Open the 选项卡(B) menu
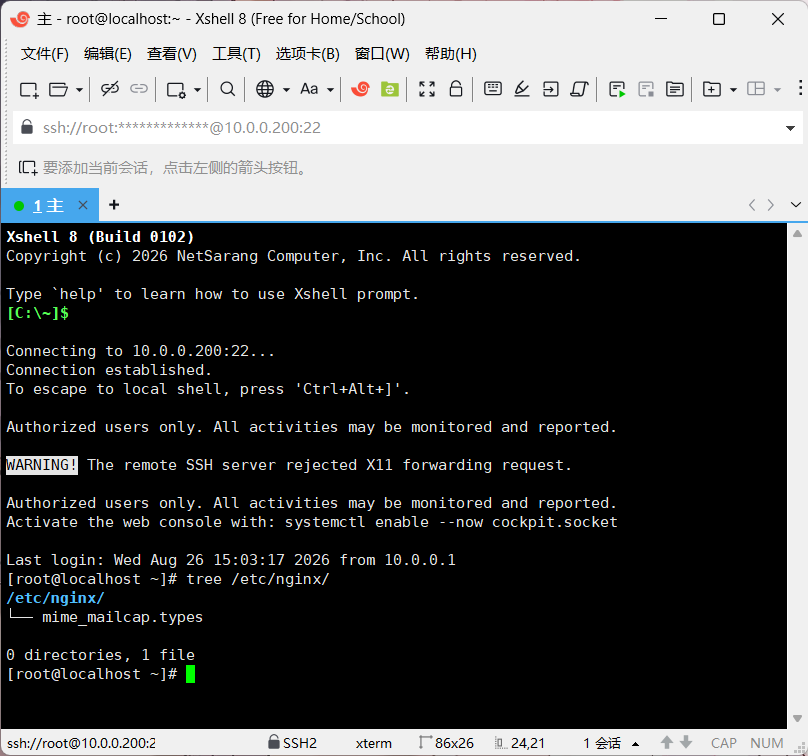Image resolution: width=808 pixels, height=756 pixels. click(308, 54)
